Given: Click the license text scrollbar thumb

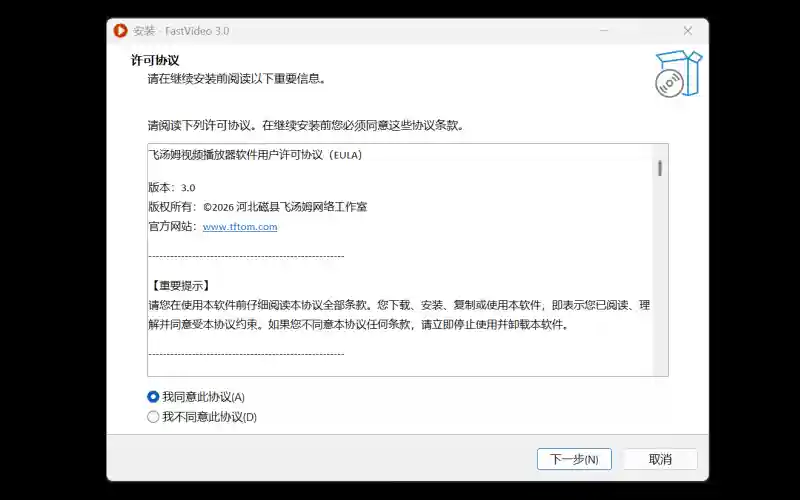Looking at the screenshot, I should click(660, 168).
